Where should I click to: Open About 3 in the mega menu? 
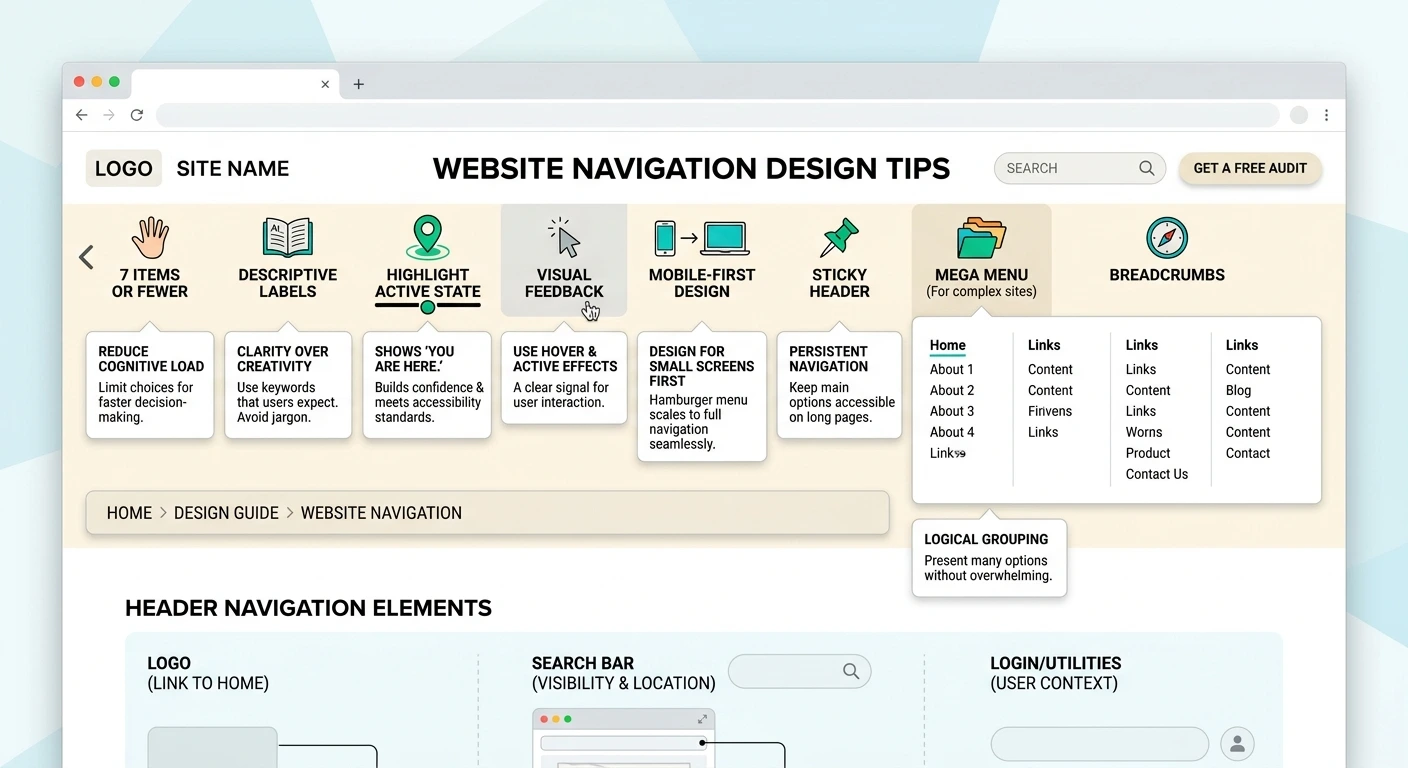(x=952, y=411)
